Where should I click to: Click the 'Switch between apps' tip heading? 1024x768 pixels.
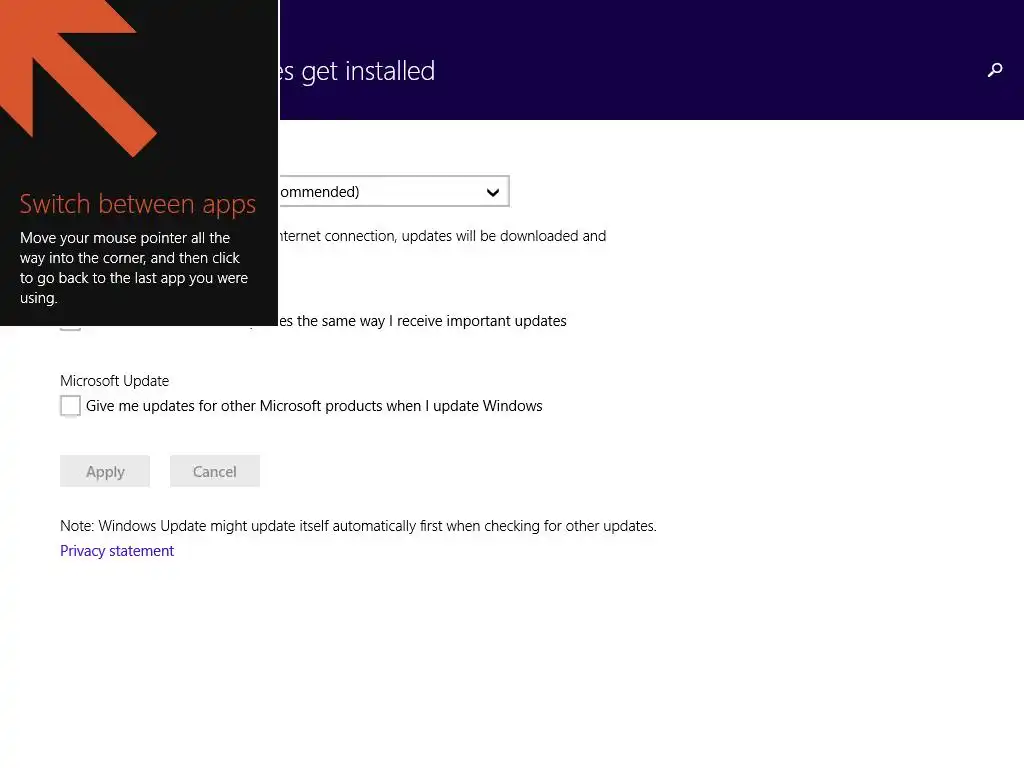tap(138, 204)
